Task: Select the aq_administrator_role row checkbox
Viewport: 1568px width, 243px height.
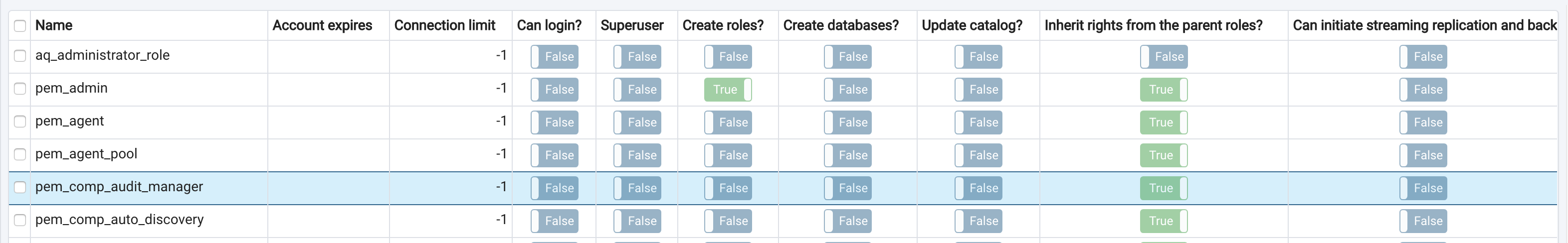Action: (20, 56)
